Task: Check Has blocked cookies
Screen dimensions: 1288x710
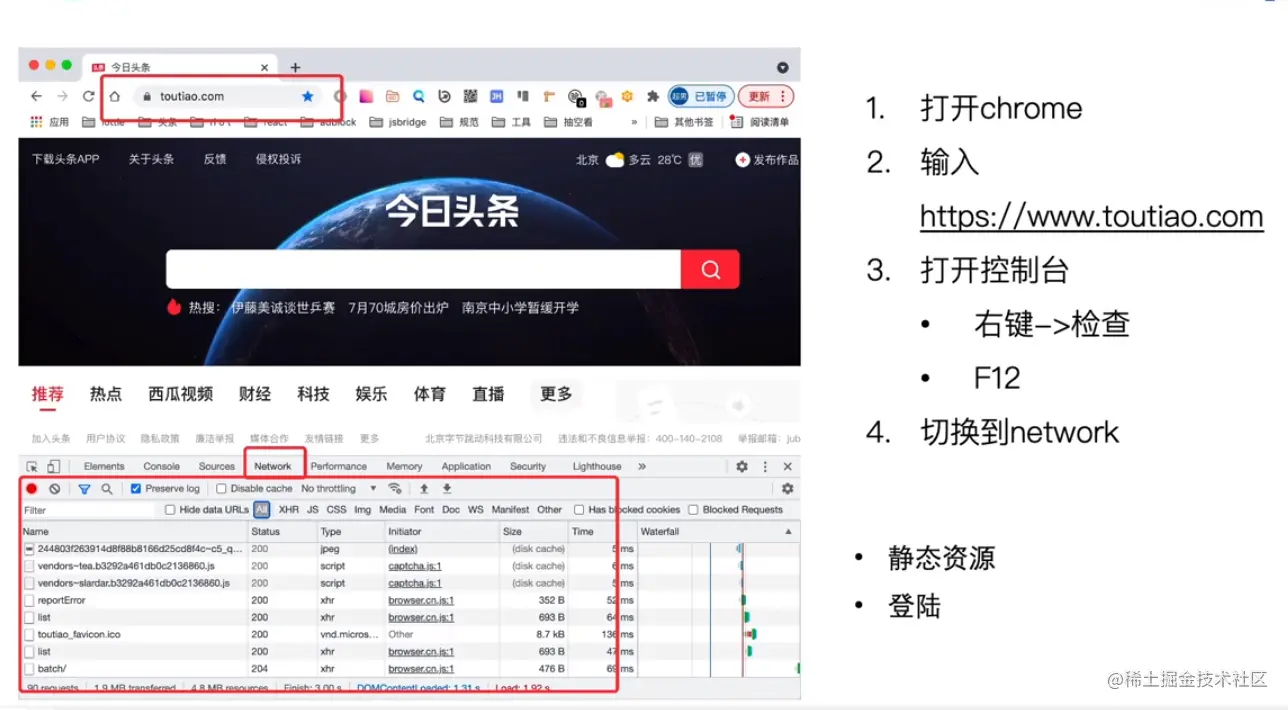Action: 579,510
